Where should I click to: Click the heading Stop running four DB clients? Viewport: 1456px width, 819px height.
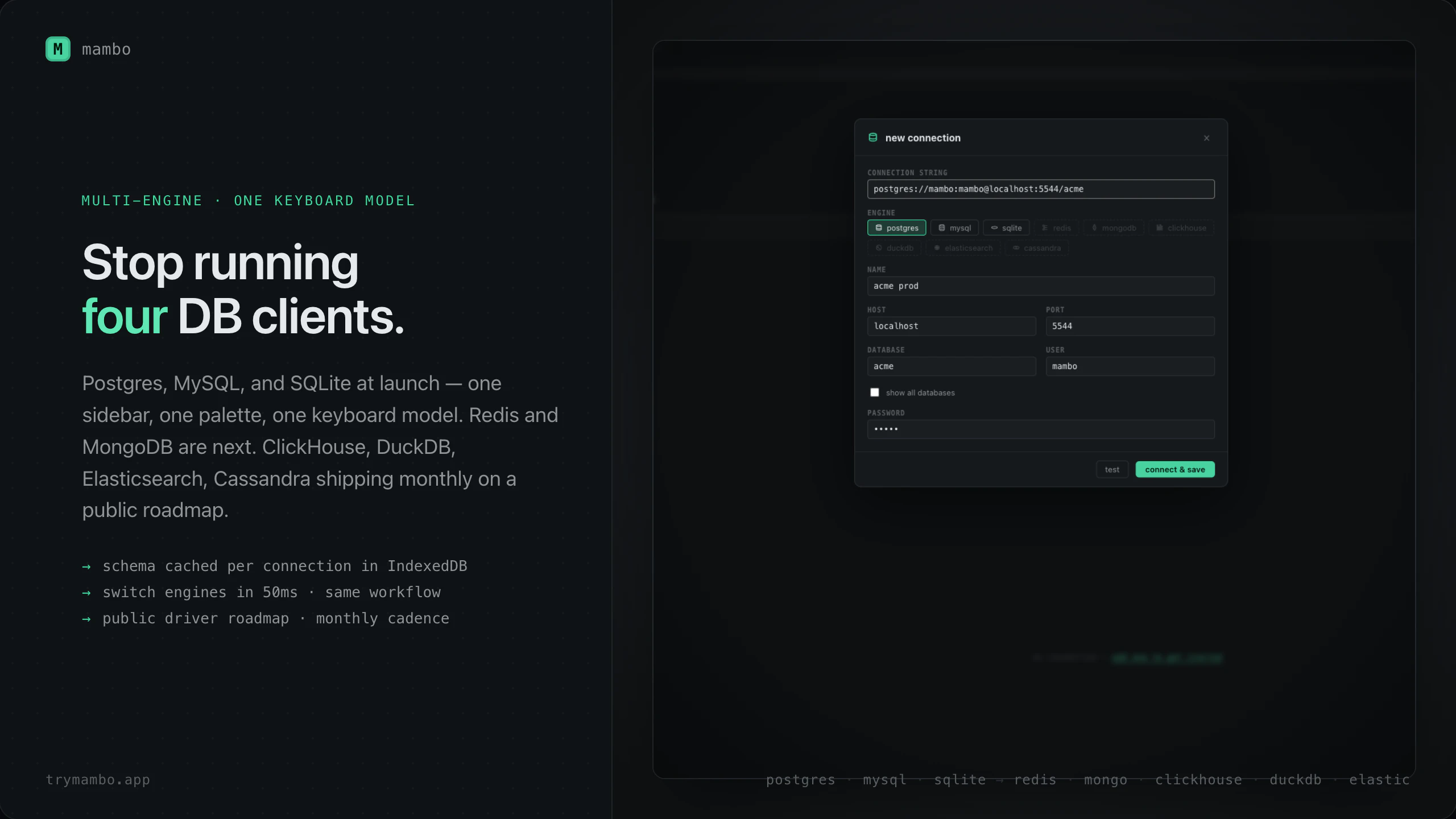(243, 289)
